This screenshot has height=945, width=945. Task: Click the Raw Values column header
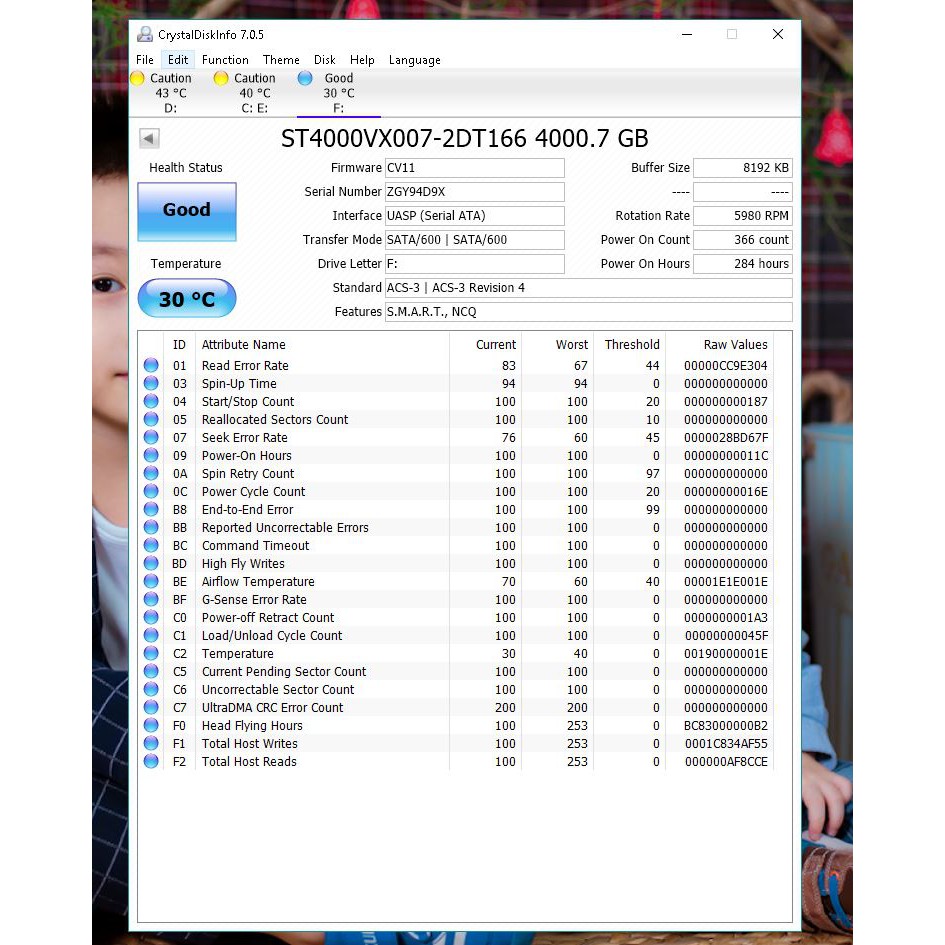(735, 345)
